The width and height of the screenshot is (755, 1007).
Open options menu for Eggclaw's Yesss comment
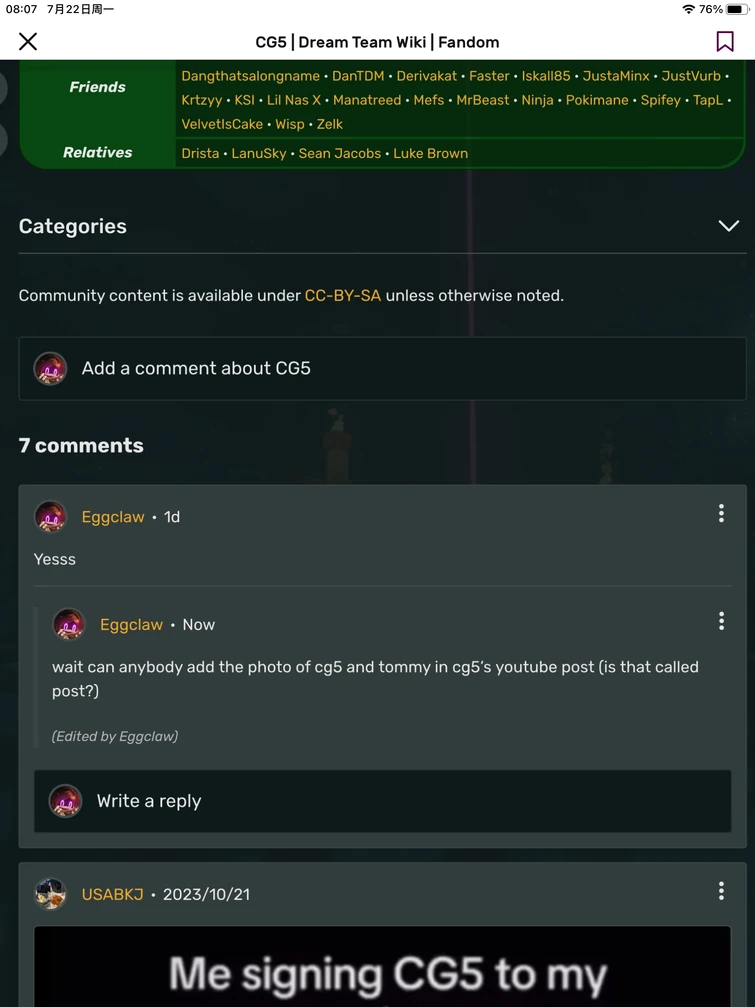pyautogui.click(x=721, y=514)
